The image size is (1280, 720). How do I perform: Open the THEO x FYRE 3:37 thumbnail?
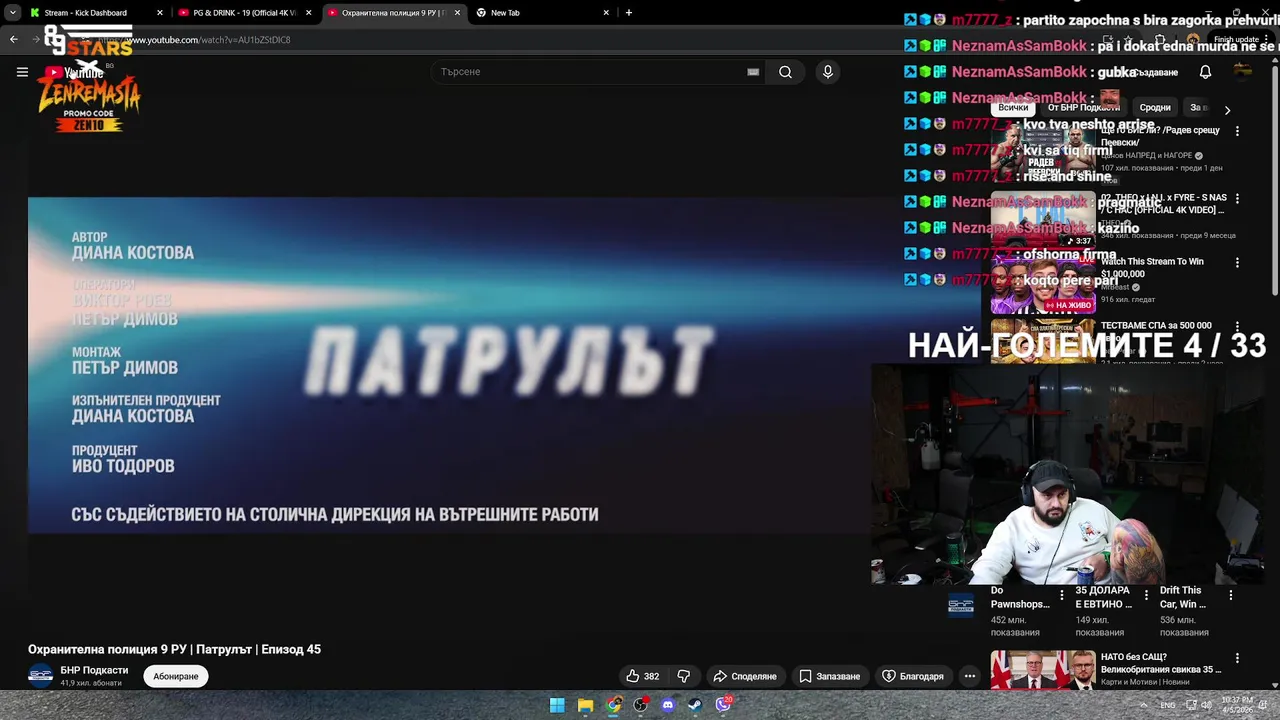click(x=1043, y=219)
